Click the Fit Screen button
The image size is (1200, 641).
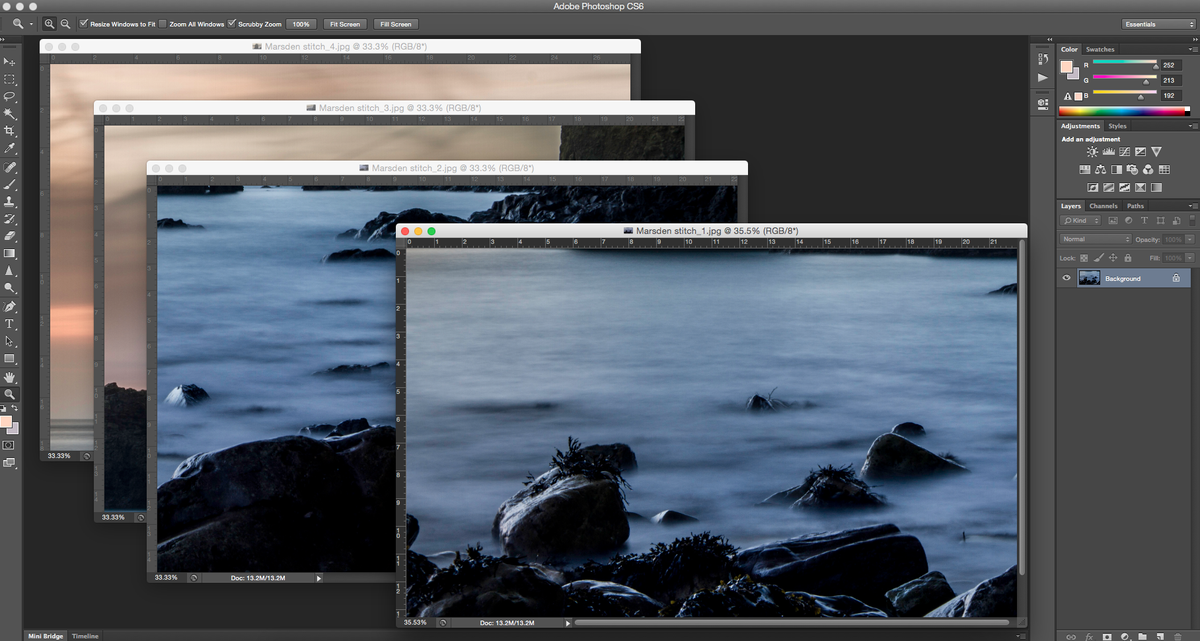tap(344, 23)
